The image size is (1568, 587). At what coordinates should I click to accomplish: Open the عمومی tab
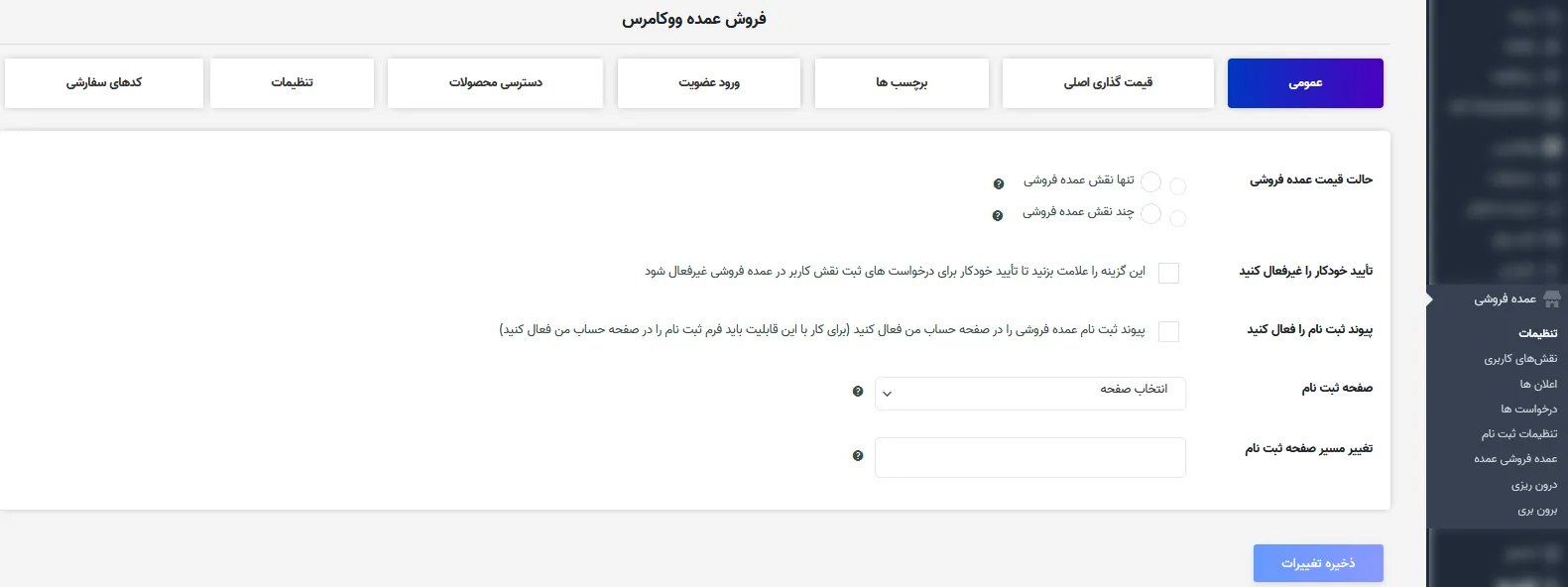pos(1305,83)
